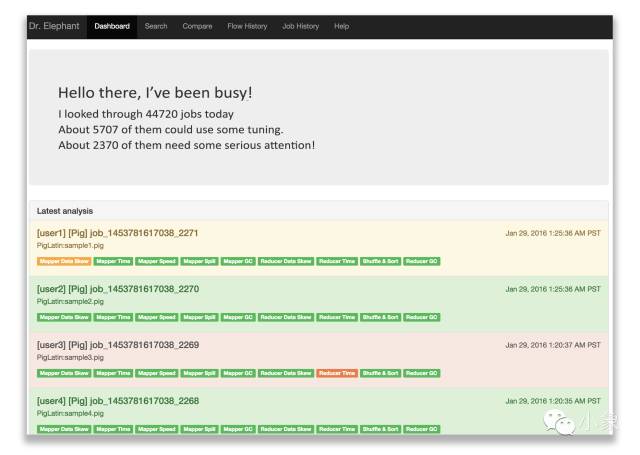Open user4 job_1453781617038_2268 link
640x455 pixels.
(118, 401)
